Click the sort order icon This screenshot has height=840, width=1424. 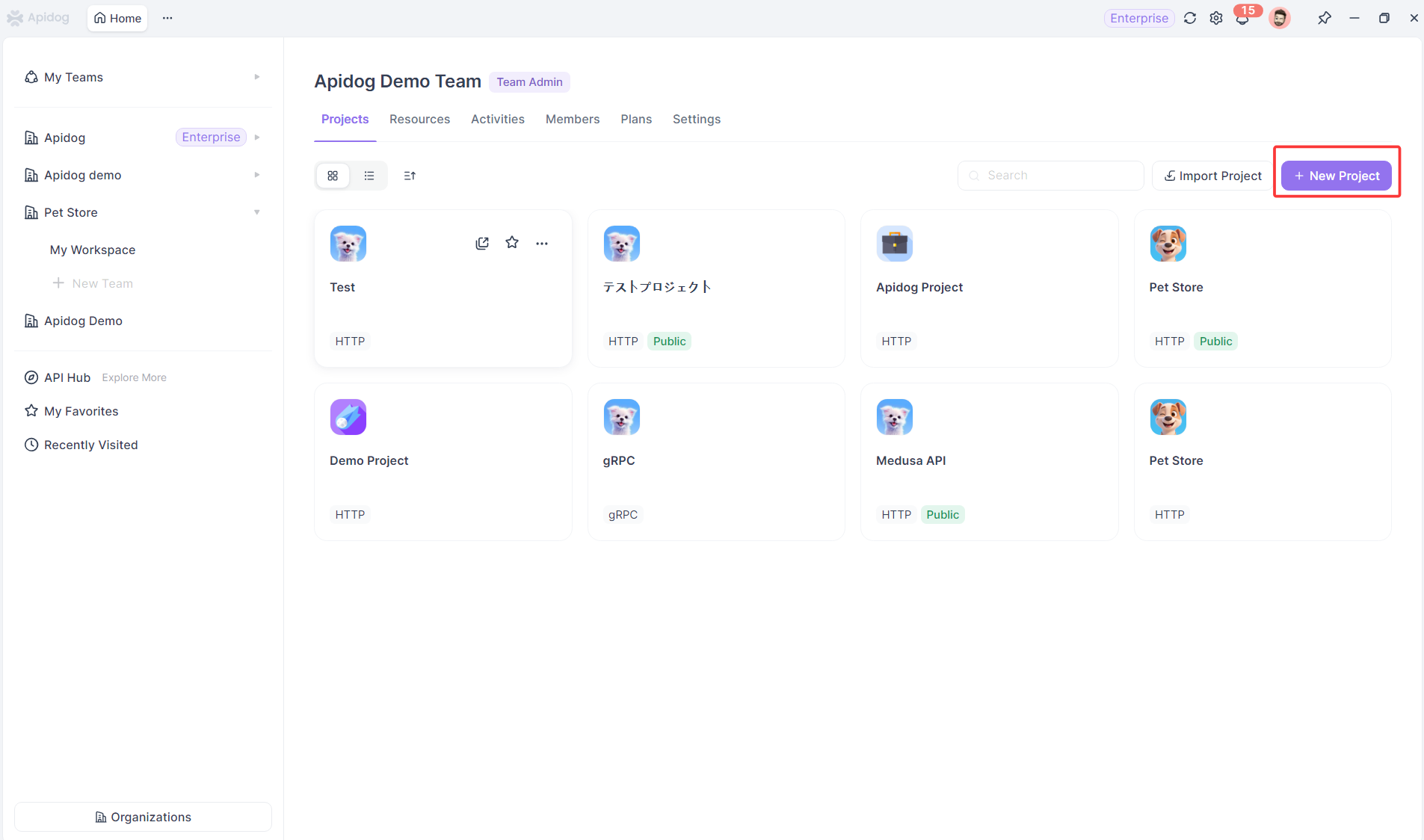410,176
